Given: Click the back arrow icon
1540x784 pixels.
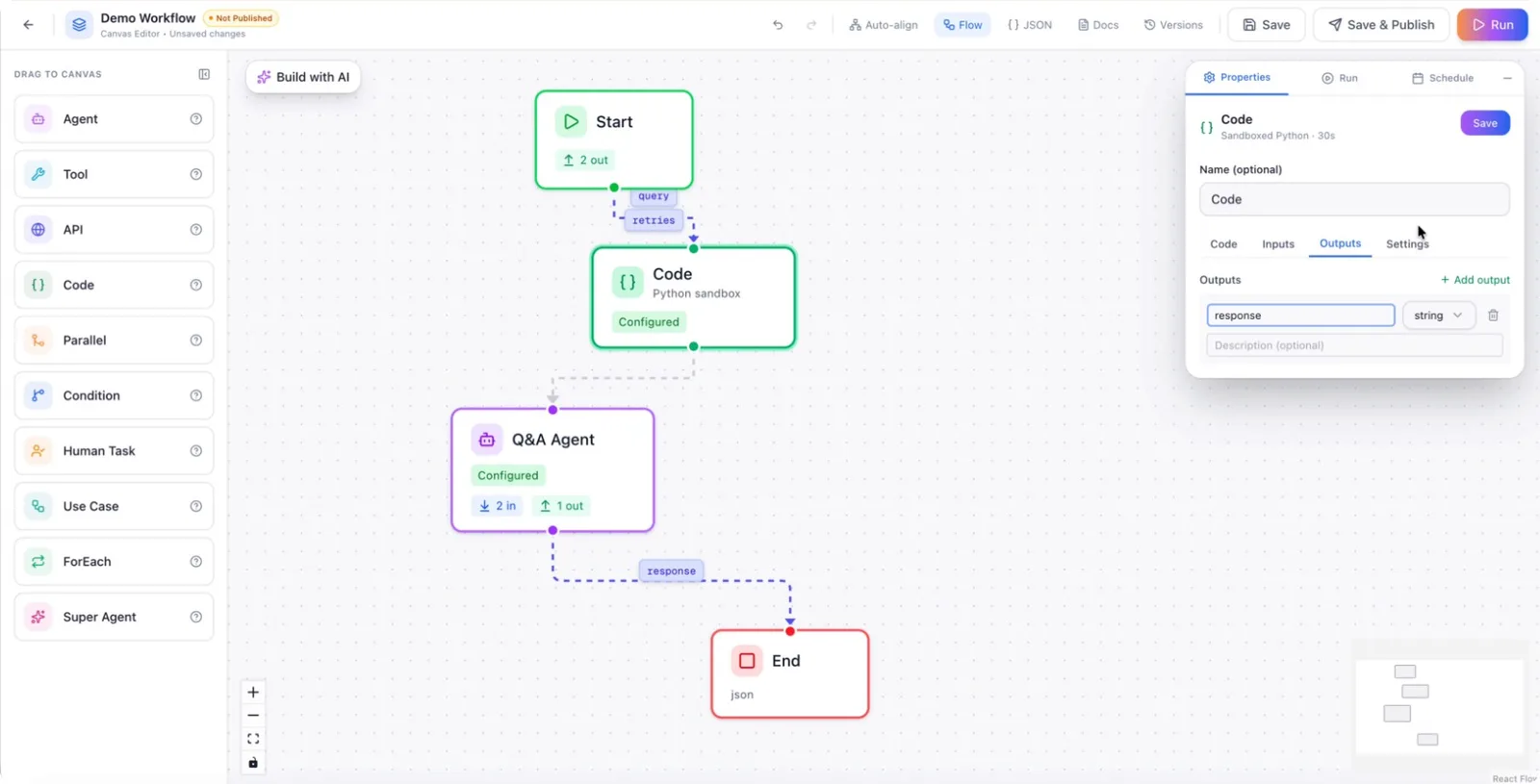Looking at the screenshot, I should pyautogui.click(x=28, y=25).
